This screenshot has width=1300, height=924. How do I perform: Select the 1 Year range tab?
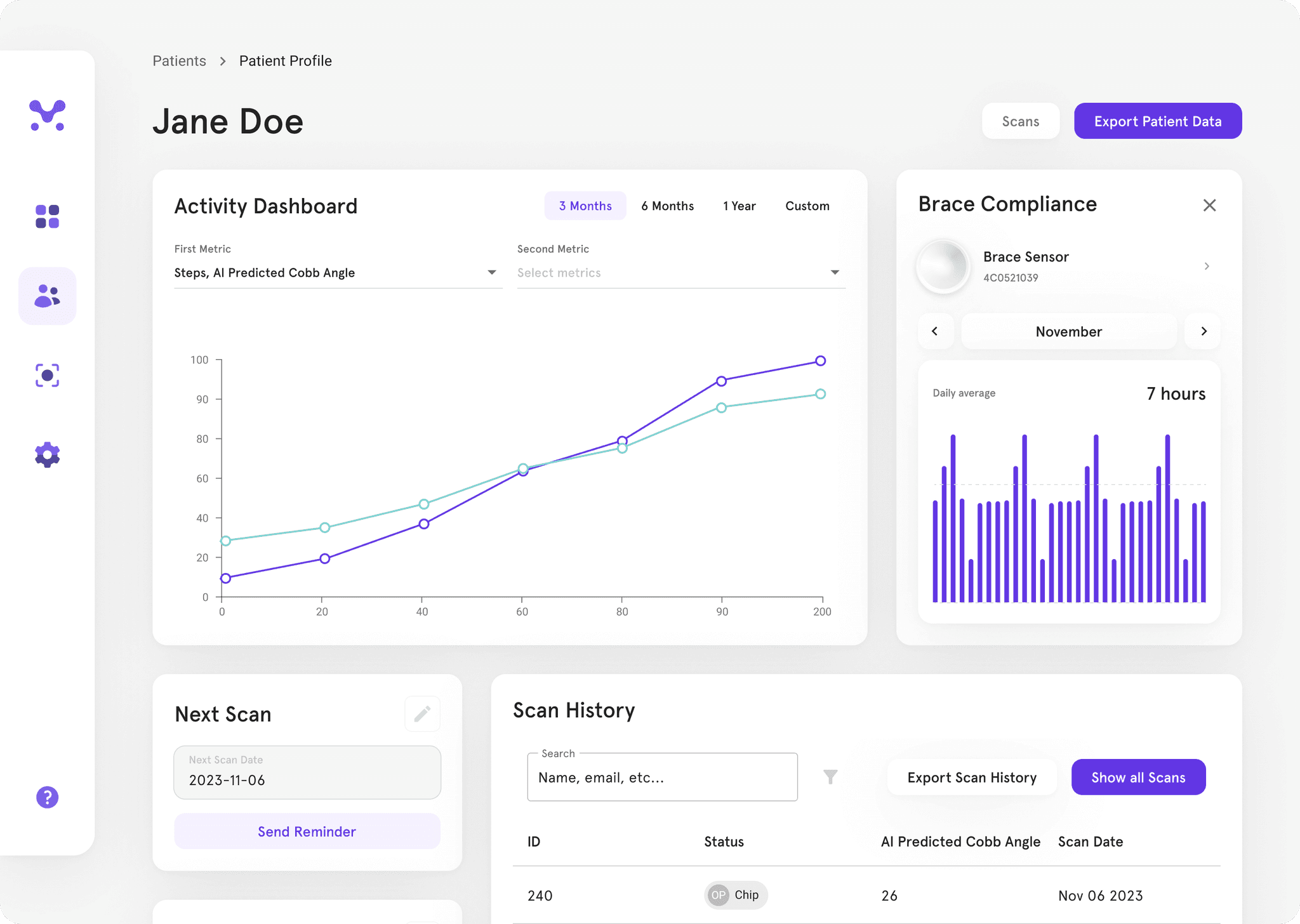pyautogui.click(x=739, y=206)
